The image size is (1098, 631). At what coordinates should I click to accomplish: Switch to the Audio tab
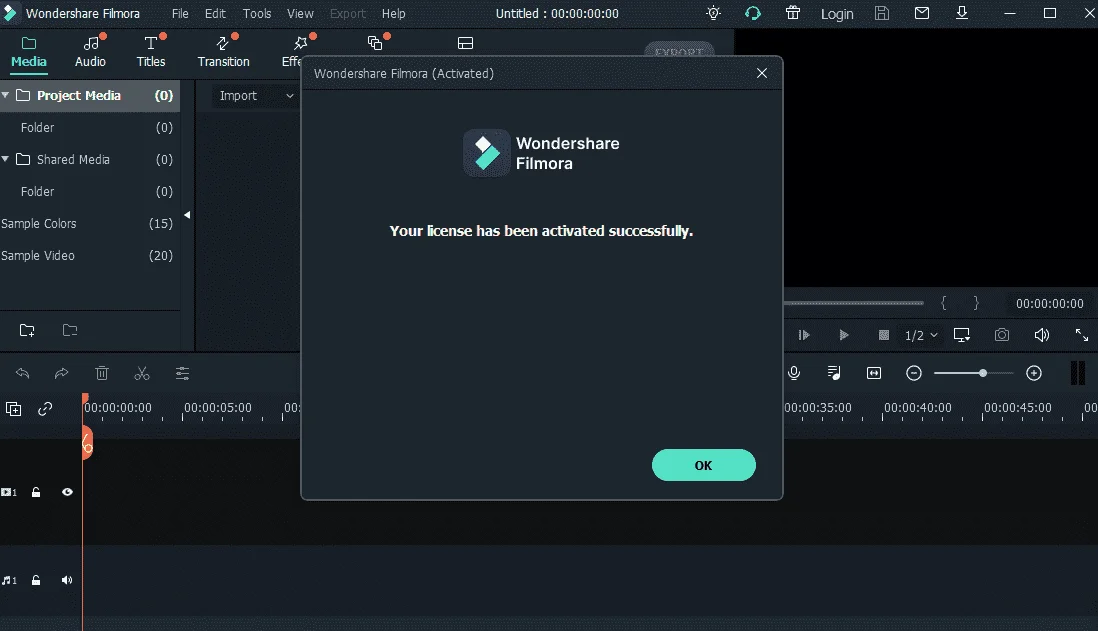pyautogui.click(x=90, y=52)
